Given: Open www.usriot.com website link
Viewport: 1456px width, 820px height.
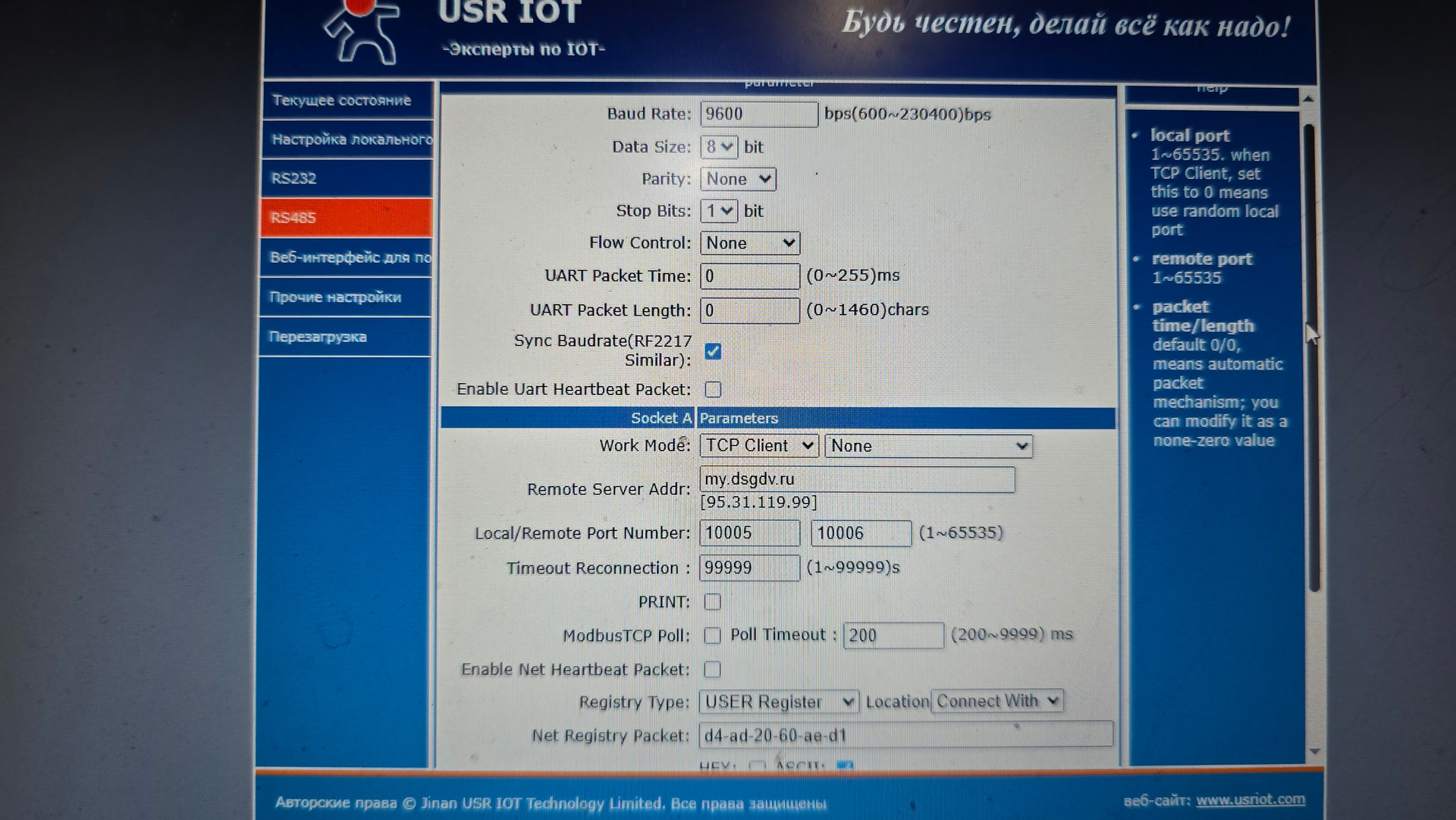Looking at the screenshot, I should [1250, 800].
